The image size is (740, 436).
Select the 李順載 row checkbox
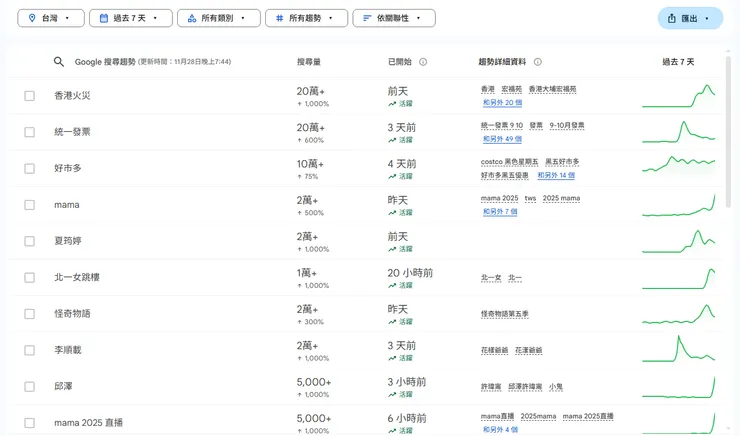pyautogui.click(x=29, y=350)
